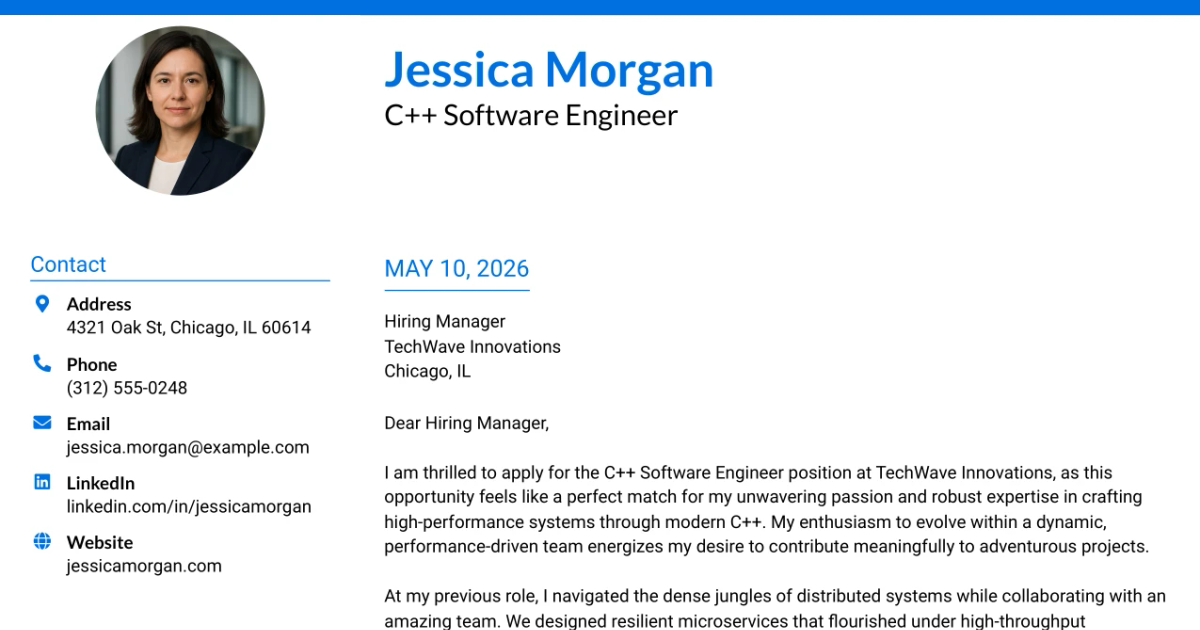Viewport: 1200px width, 630px height.
Task: Open the linkedin.com/in/jessicamorgan link
Action: pyautogui.click(x=189, y=507)
